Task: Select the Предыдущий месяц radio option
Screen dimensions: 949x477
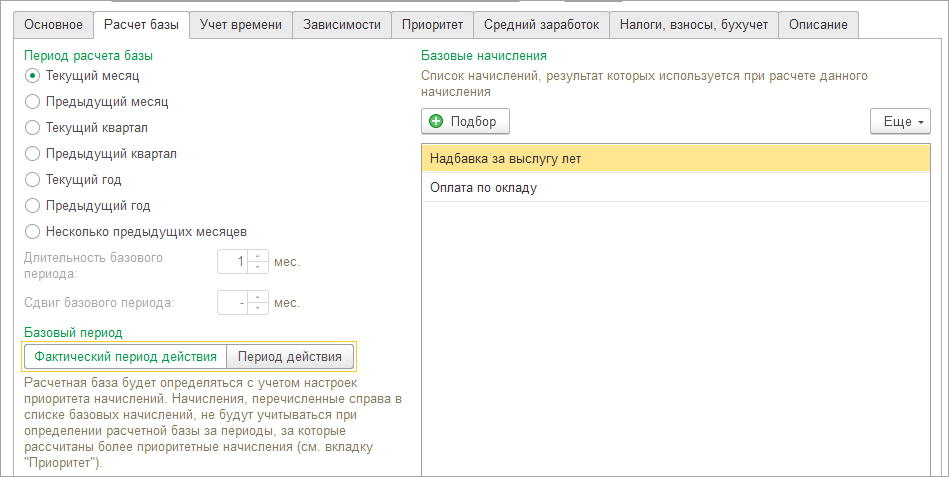Action: point(32,101)
